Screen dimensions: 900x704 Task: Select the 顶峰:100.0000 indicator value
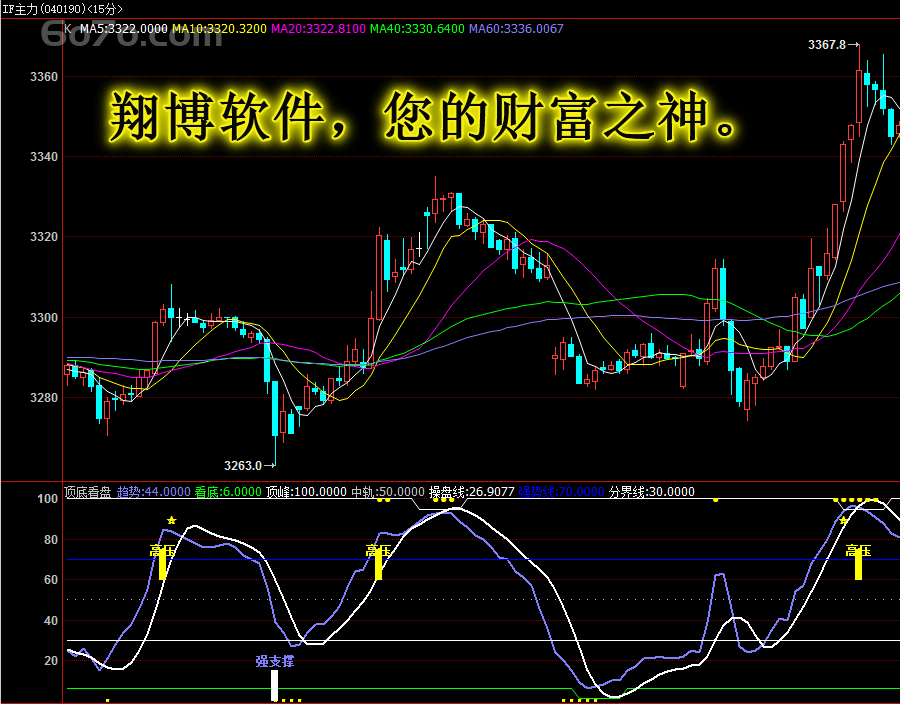click(306, 492)
